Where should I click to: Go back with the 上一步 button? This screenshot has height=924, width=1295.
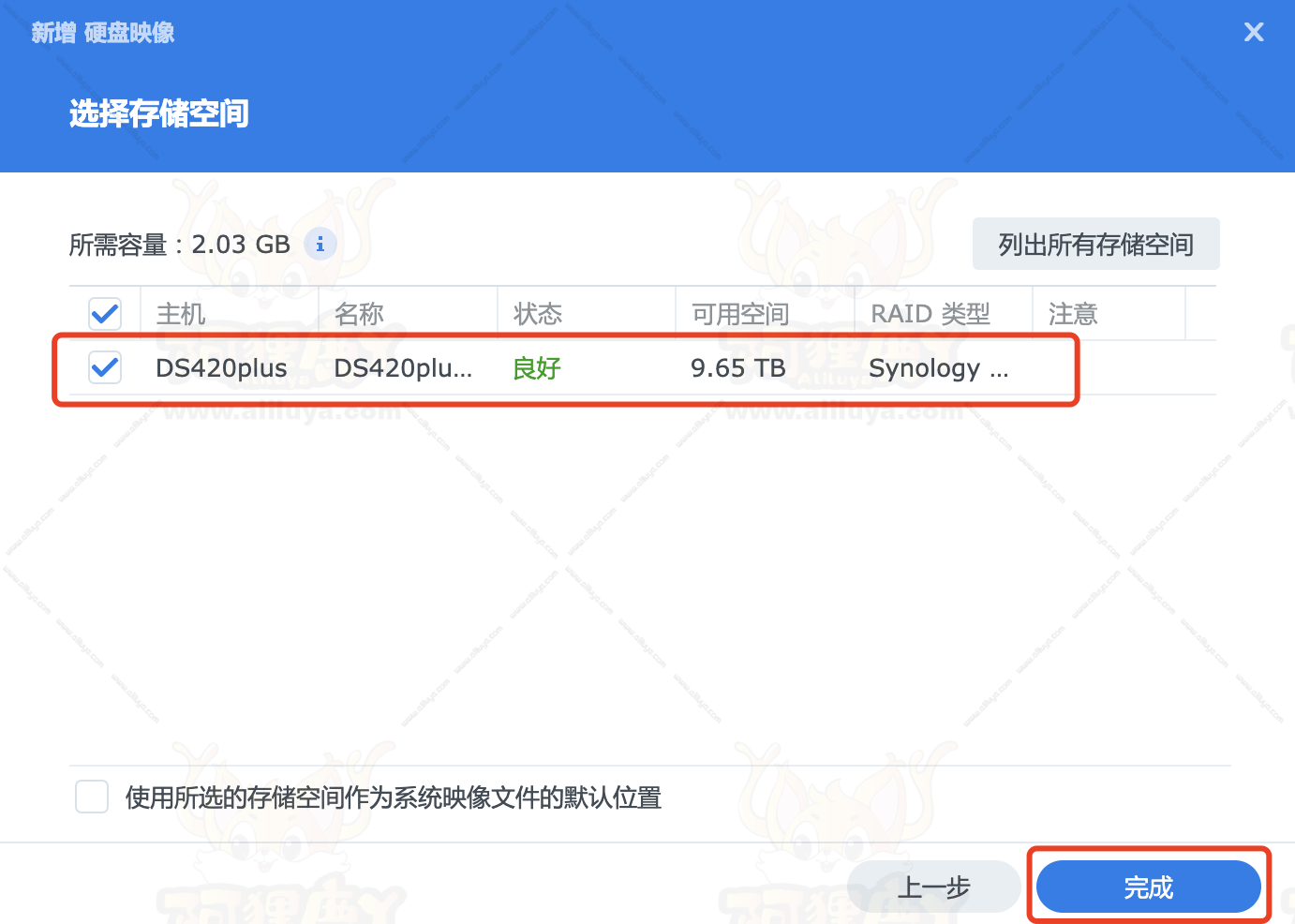tap(933, 887)
